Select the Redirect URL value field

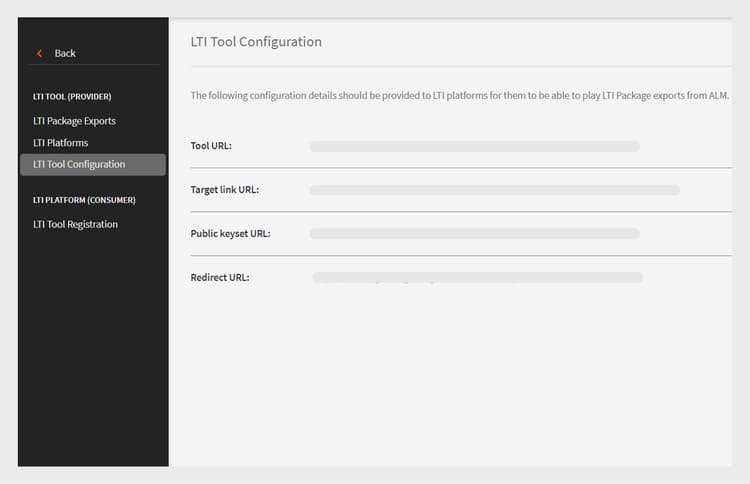477,277
